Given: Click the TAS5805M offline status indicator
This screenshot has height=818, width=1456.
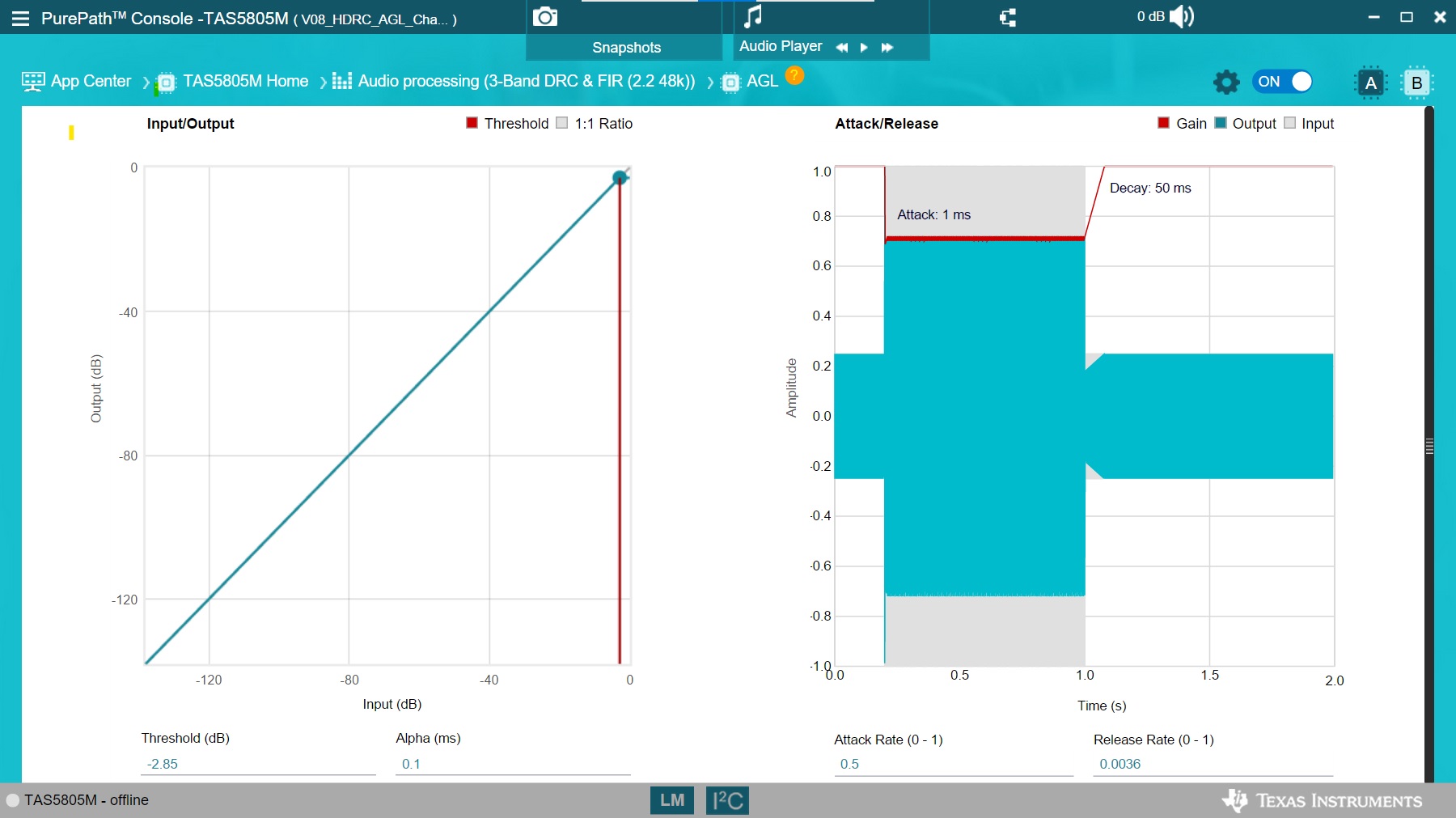Looking at the screenshot, I should coord(12,800).
